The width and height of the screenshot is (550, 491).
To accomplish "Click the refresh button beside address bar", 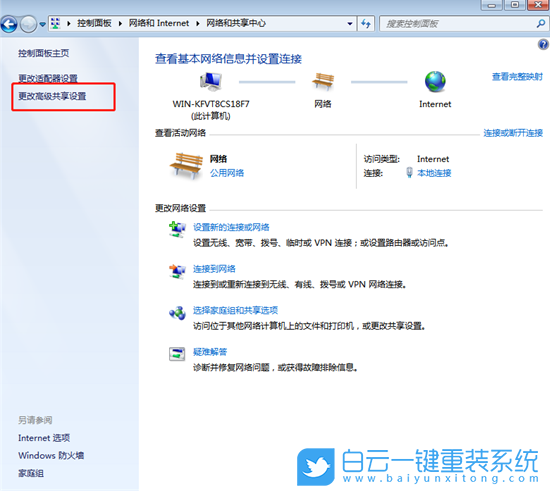I will [x=366, y=24].
